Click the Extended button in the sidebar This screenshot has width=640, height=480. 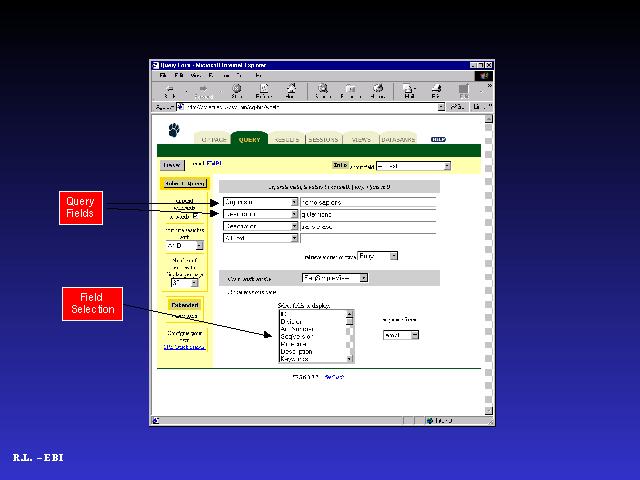(184, 305)
